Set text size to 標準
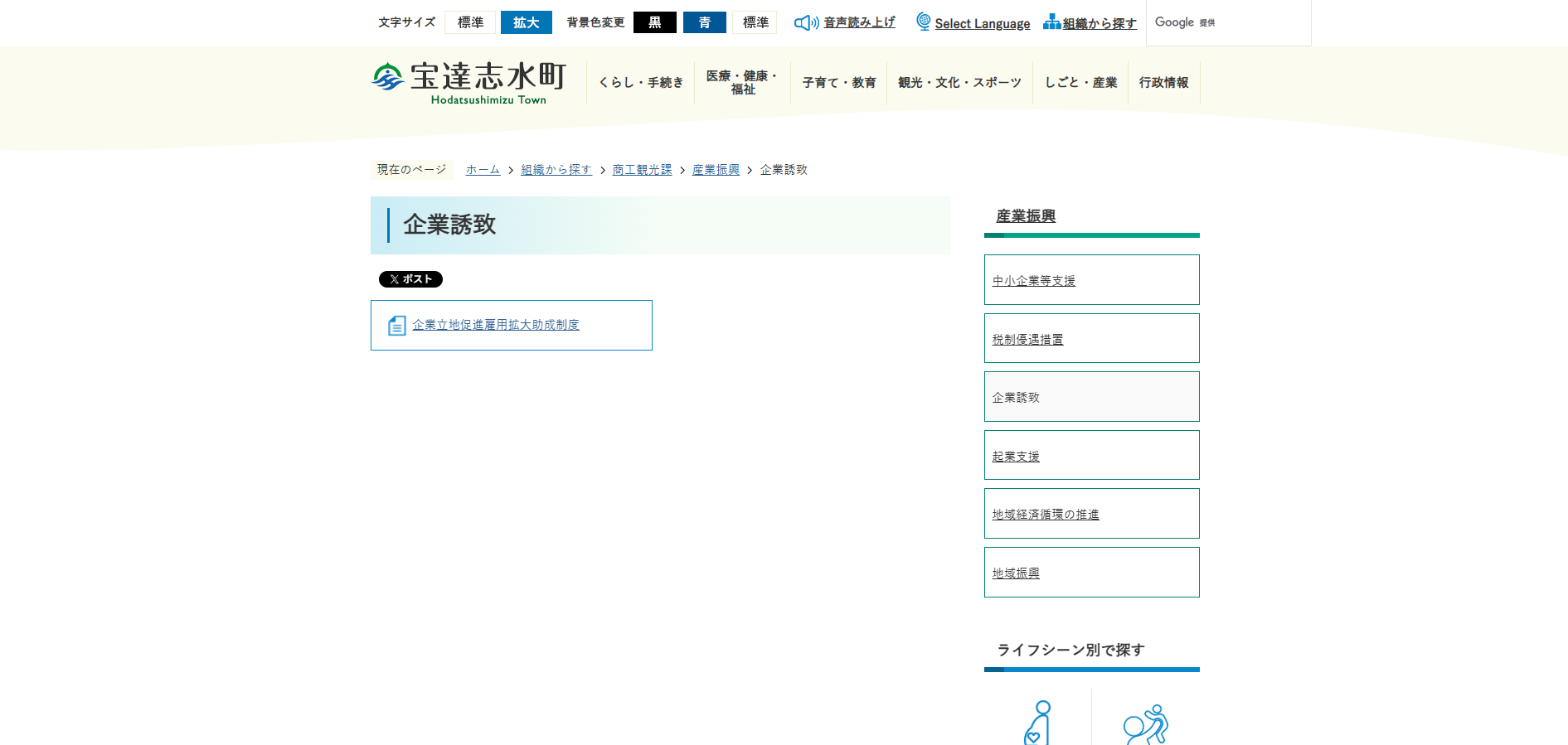This screenshot has width=1568, height=745. (470, 22)
